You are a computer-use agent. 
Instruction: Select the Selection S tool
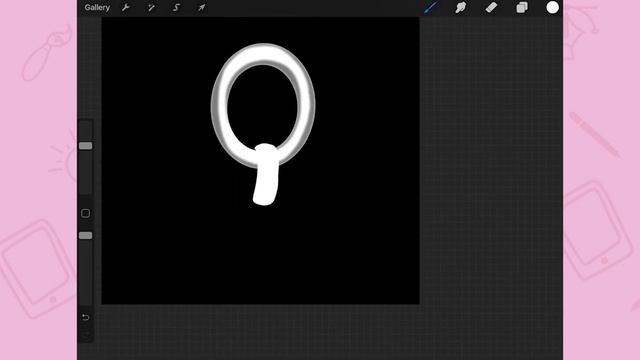coord(176,8)
